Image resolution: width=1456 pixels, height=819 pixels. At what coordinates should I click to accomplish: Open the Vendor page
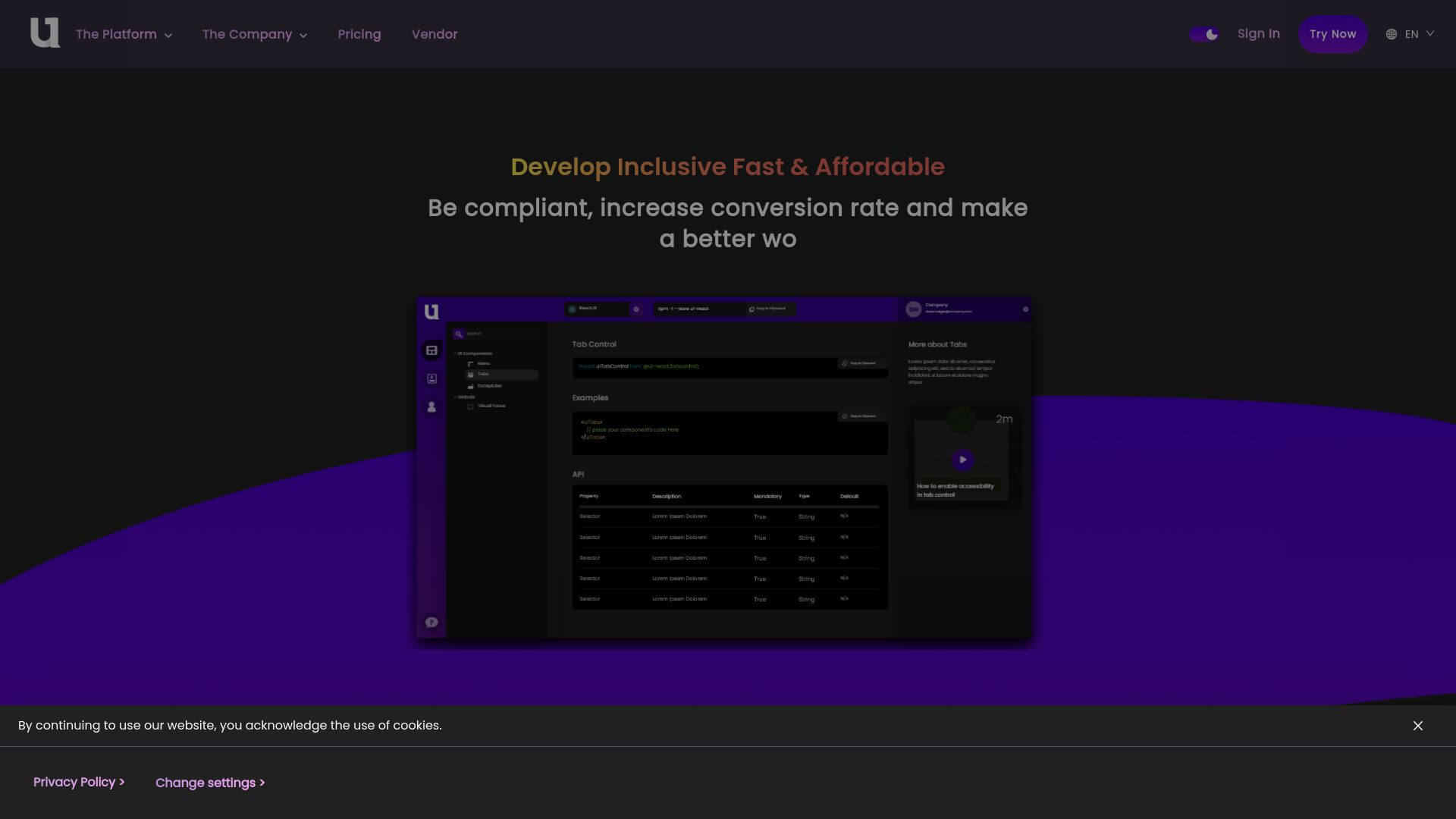pyautogui.click(x=434, y=34)
